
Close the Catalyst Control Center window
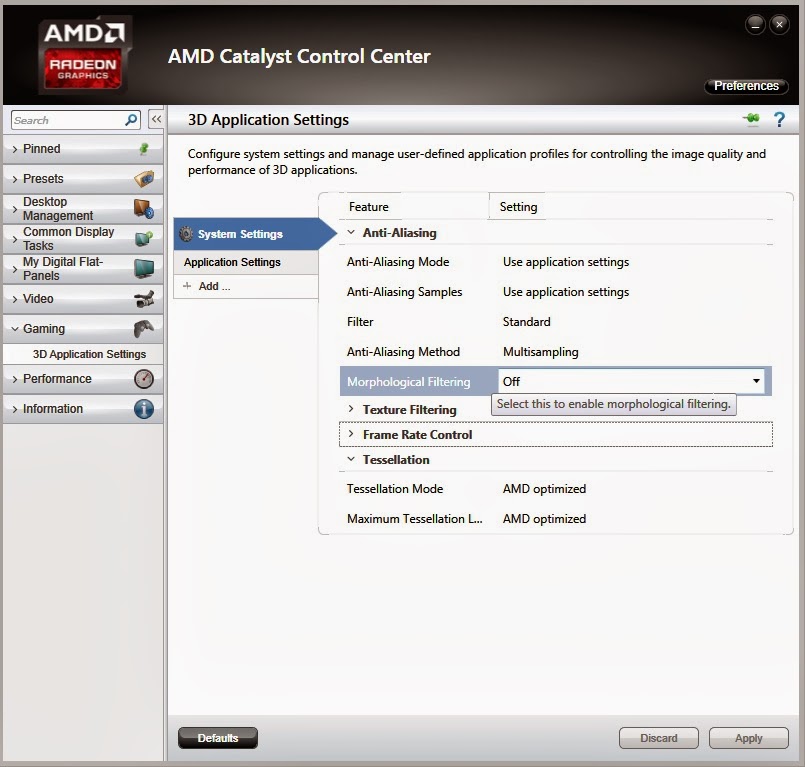779,24
